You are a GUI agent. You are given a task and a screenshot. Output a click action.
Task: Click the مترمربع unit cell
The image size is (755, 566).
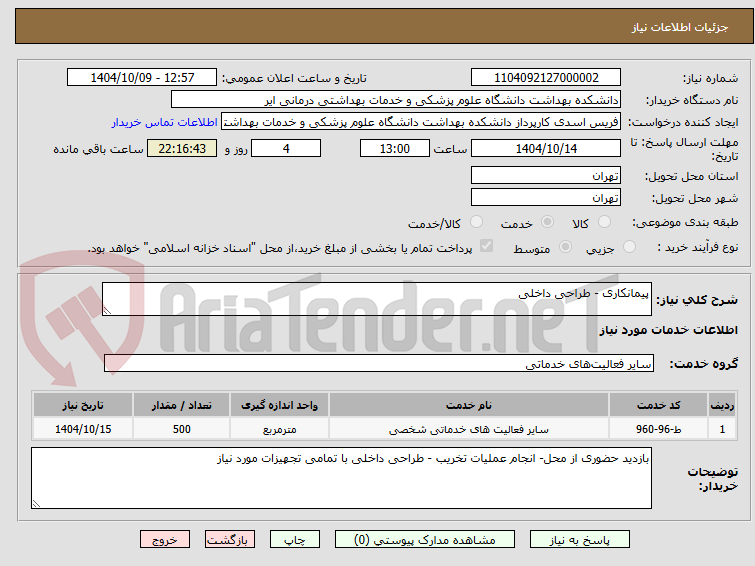tap(279, 429)
